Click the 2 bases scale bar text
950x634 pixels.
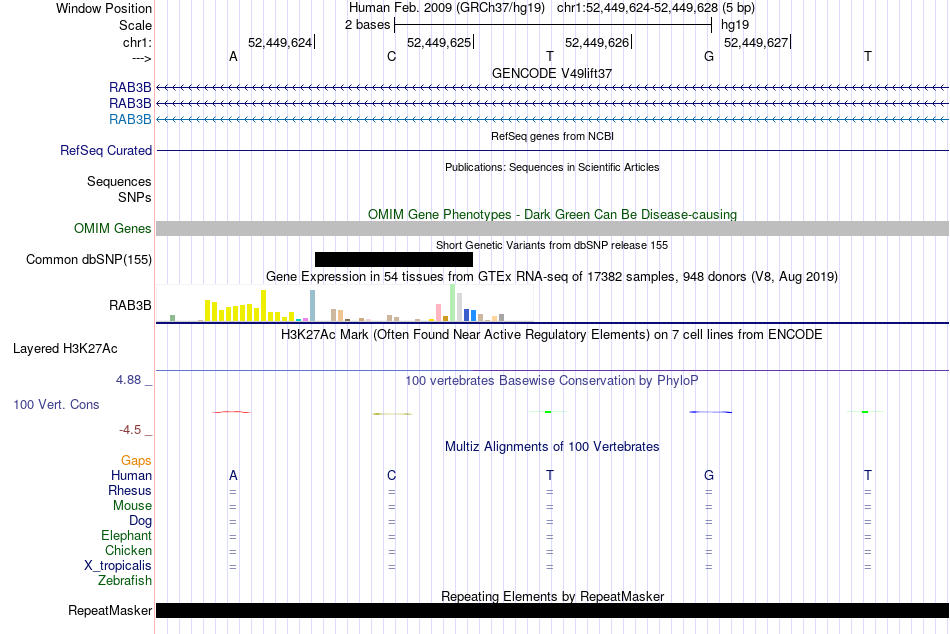pos(368,25)
